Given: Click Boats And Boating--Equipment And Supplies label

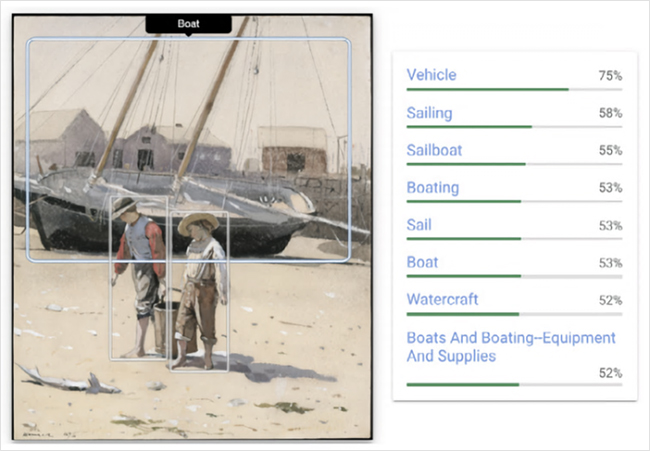Looking at the screenshot, I should pos(510,346).
